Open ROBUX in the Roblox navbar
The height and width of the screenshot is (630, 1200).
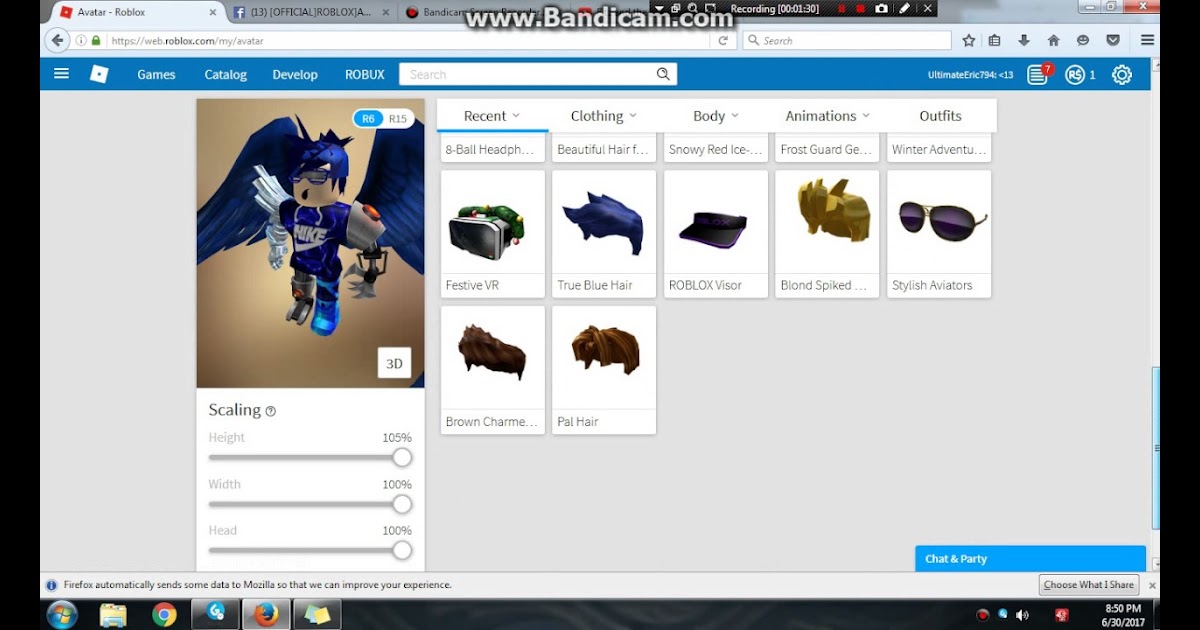(365, 74)
